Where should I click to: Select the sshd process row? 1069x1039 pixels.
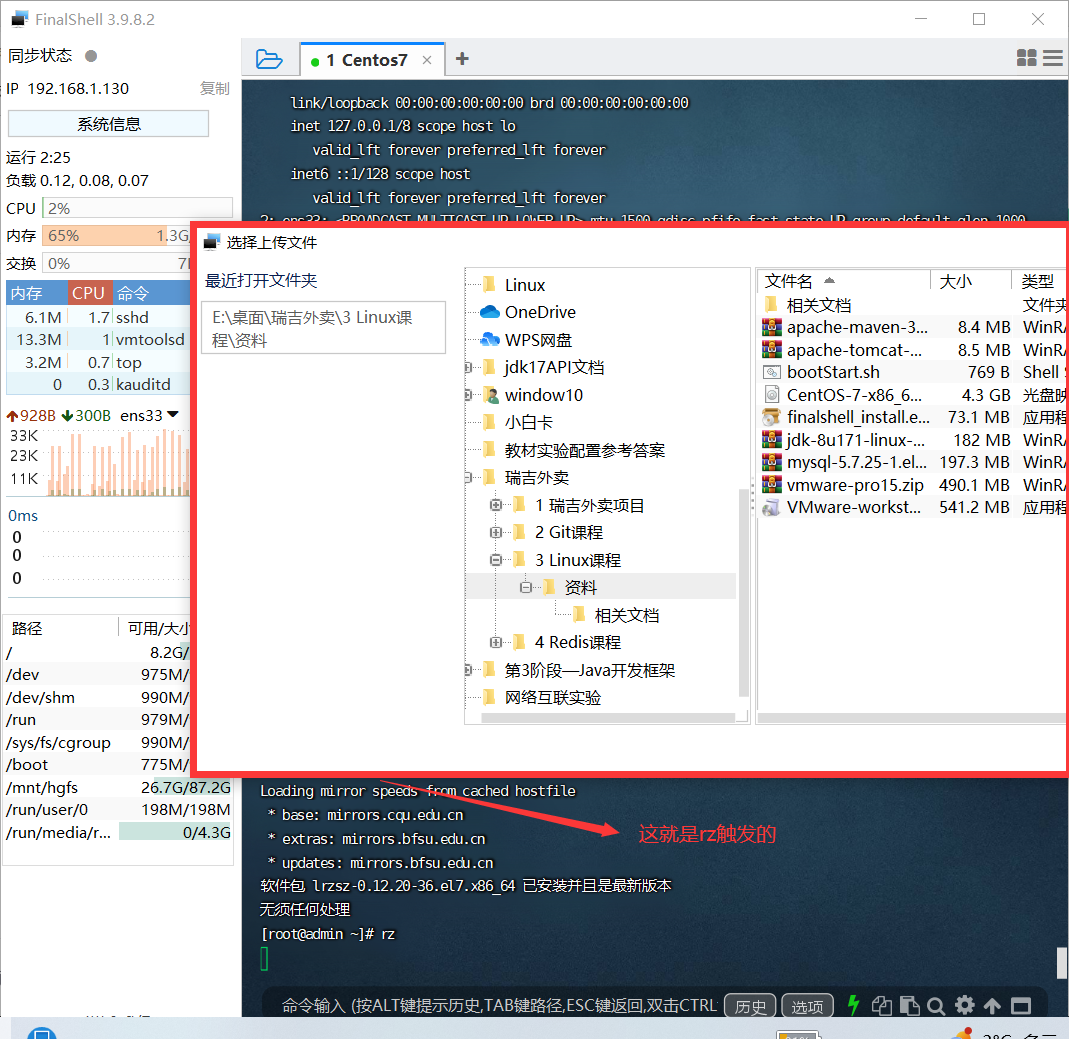98,317
